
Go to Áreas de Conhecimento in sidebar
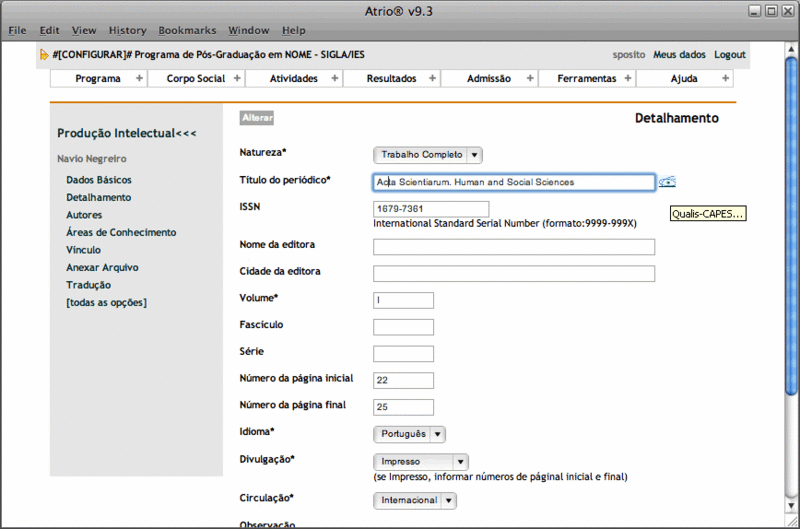click(121, 233)
